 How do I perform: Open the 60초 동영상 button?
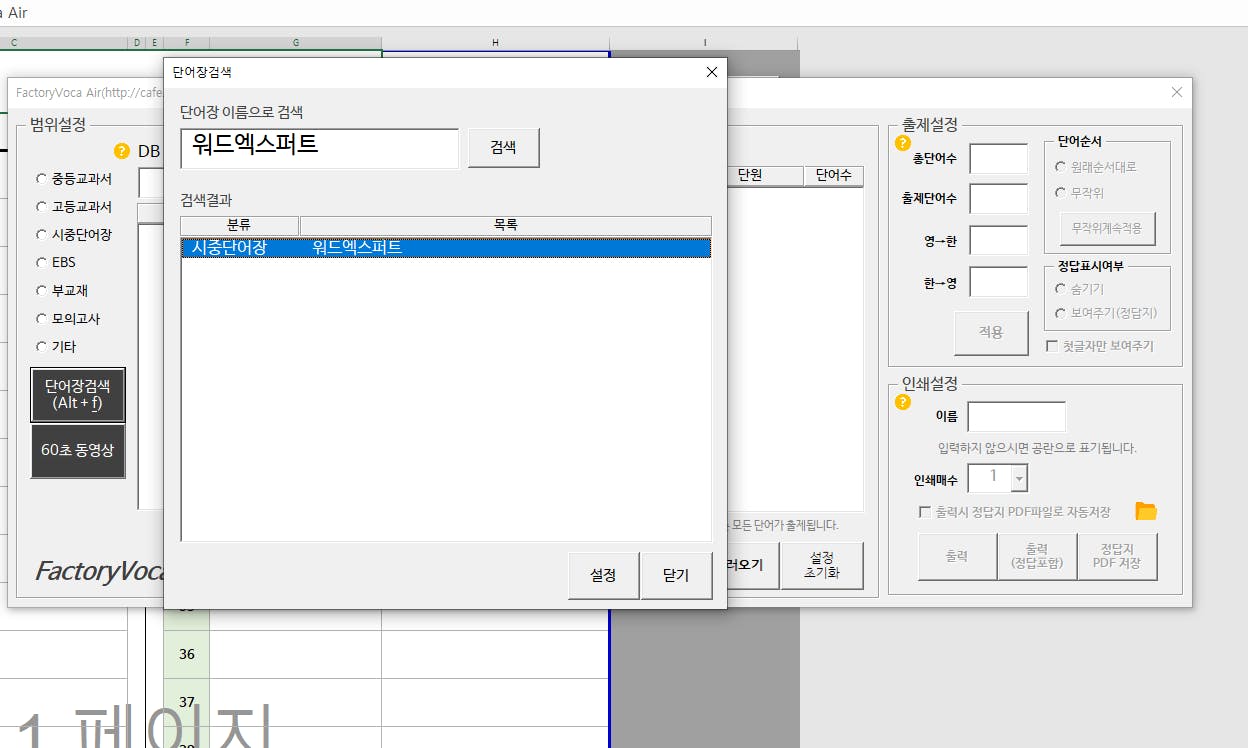(x=78, y=451)
